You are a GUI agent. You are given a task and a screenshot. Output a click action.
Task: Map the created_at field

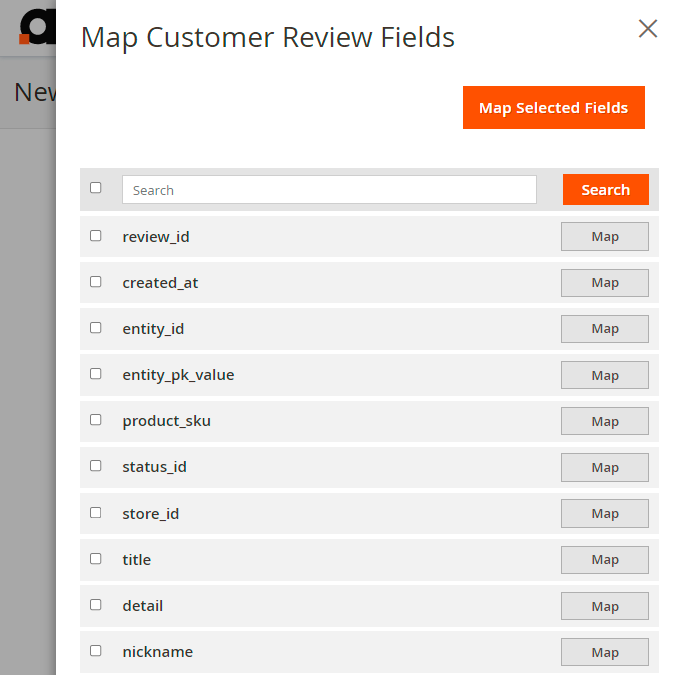pyautogui.click(x=604, y=283)
